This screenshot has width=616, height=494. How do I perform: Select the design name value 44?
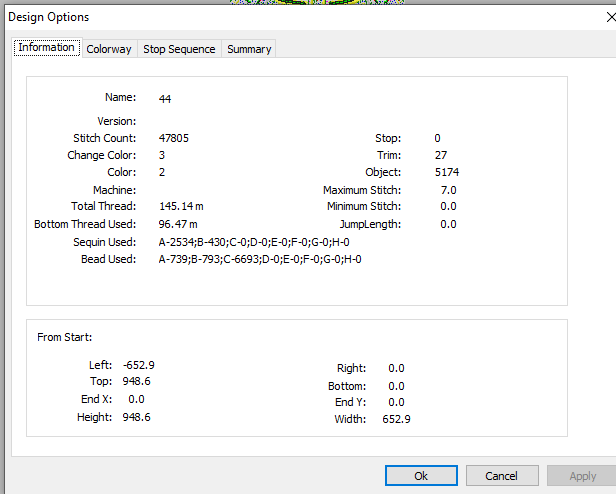click(165, 99)
